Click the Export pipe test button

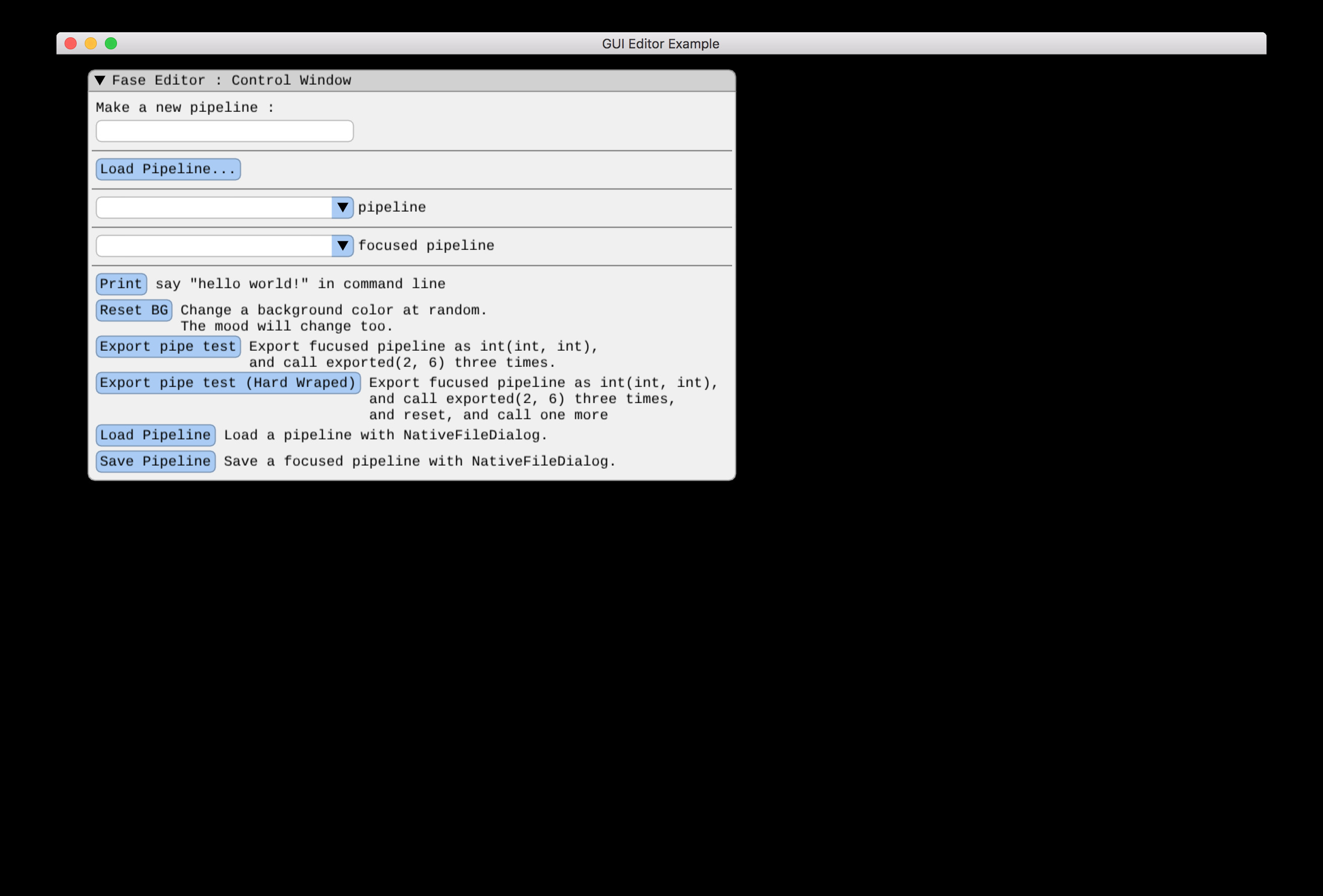pyautogui.click(x=168, y=346)
